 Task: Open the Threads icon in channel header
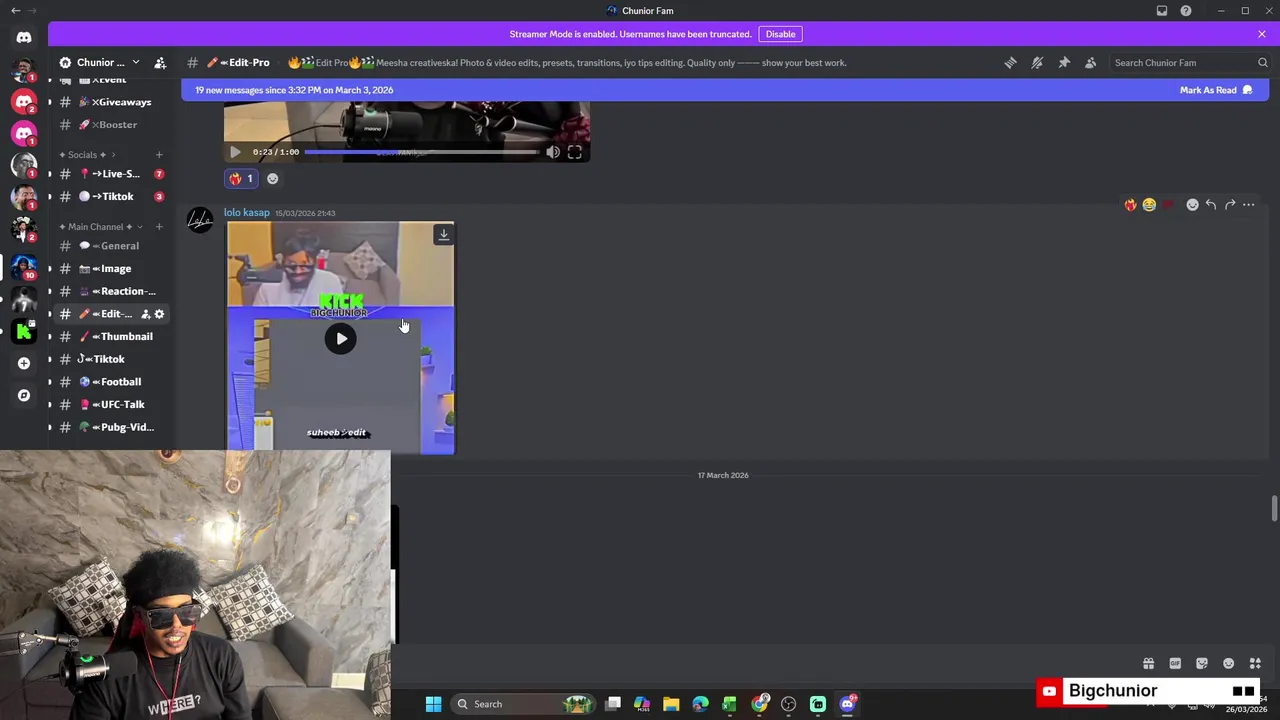[x=1010, y=63]
